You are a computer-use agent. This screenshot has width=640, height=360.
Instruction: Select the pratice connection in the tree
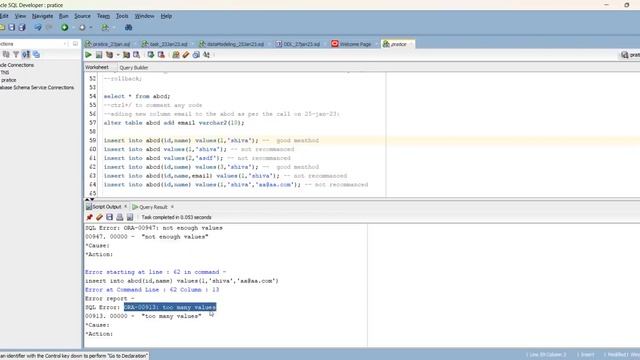pos(8,80)
